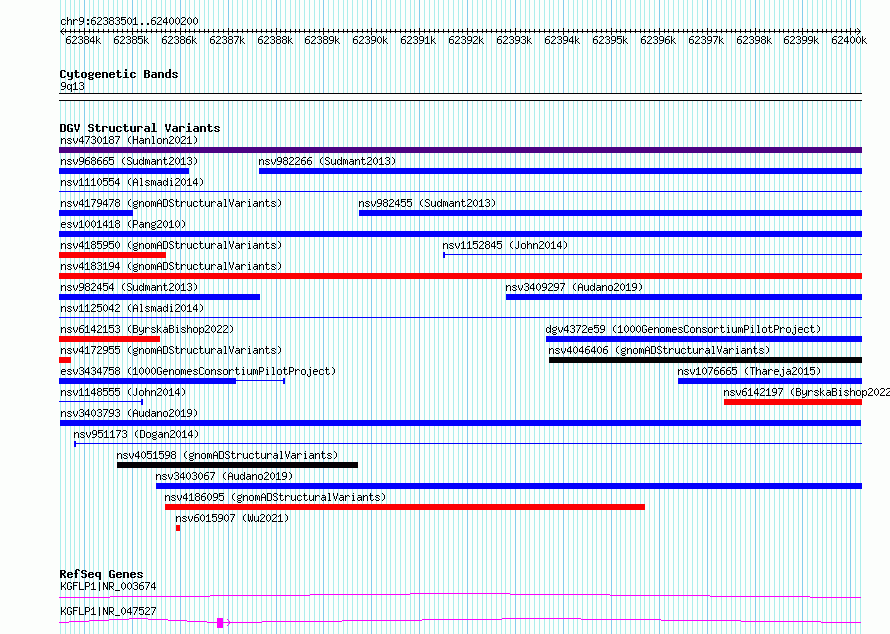Select nsv4179478 (gnomADStructuralVariants) label
Image resolution: width=890 pixels, height=634 pixels.
coord(171,203)
